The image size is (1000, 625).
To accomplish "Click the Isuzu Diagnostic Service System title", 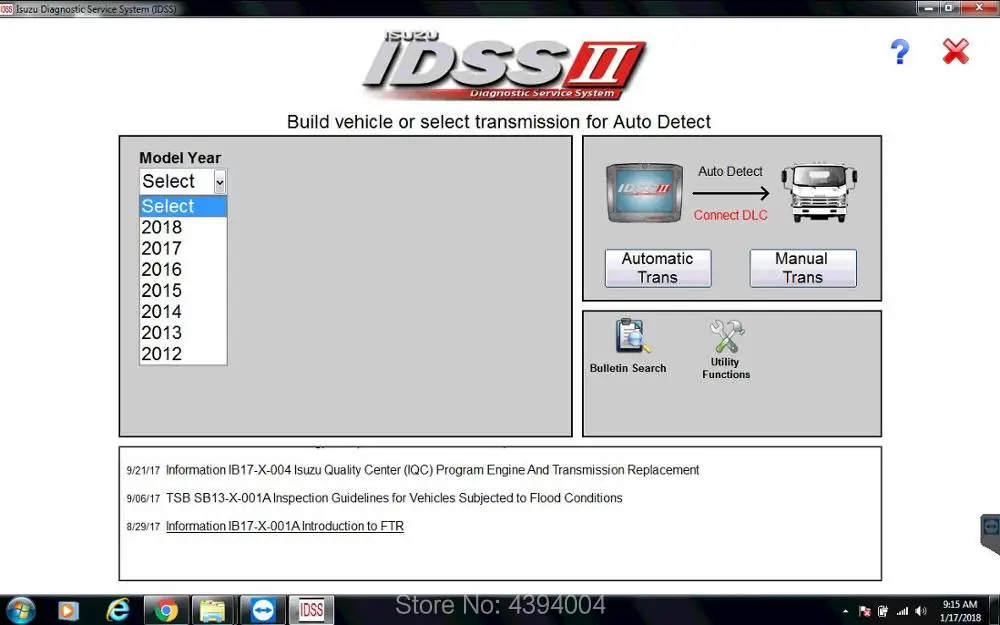I will pyautogui.click(x=96, y=9).
